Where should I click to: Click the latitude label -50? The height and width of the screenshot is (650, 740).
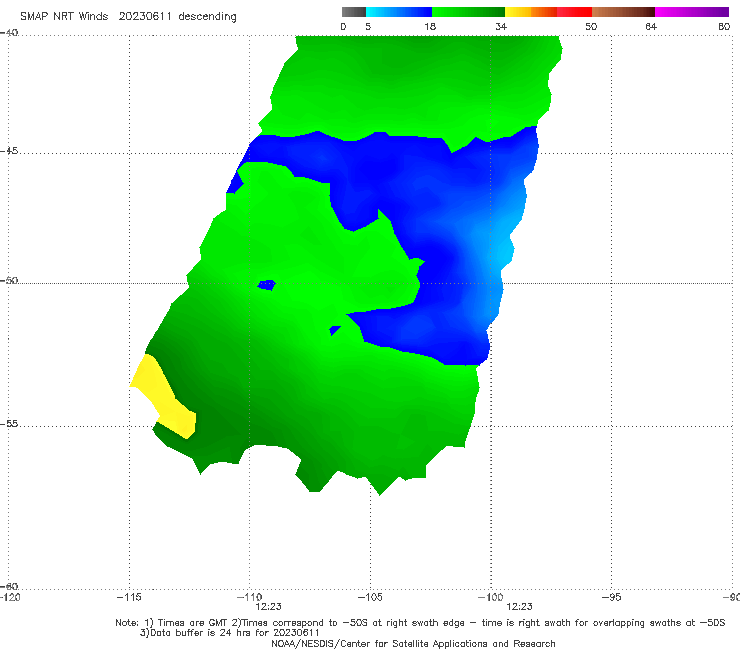pos(9,280)
